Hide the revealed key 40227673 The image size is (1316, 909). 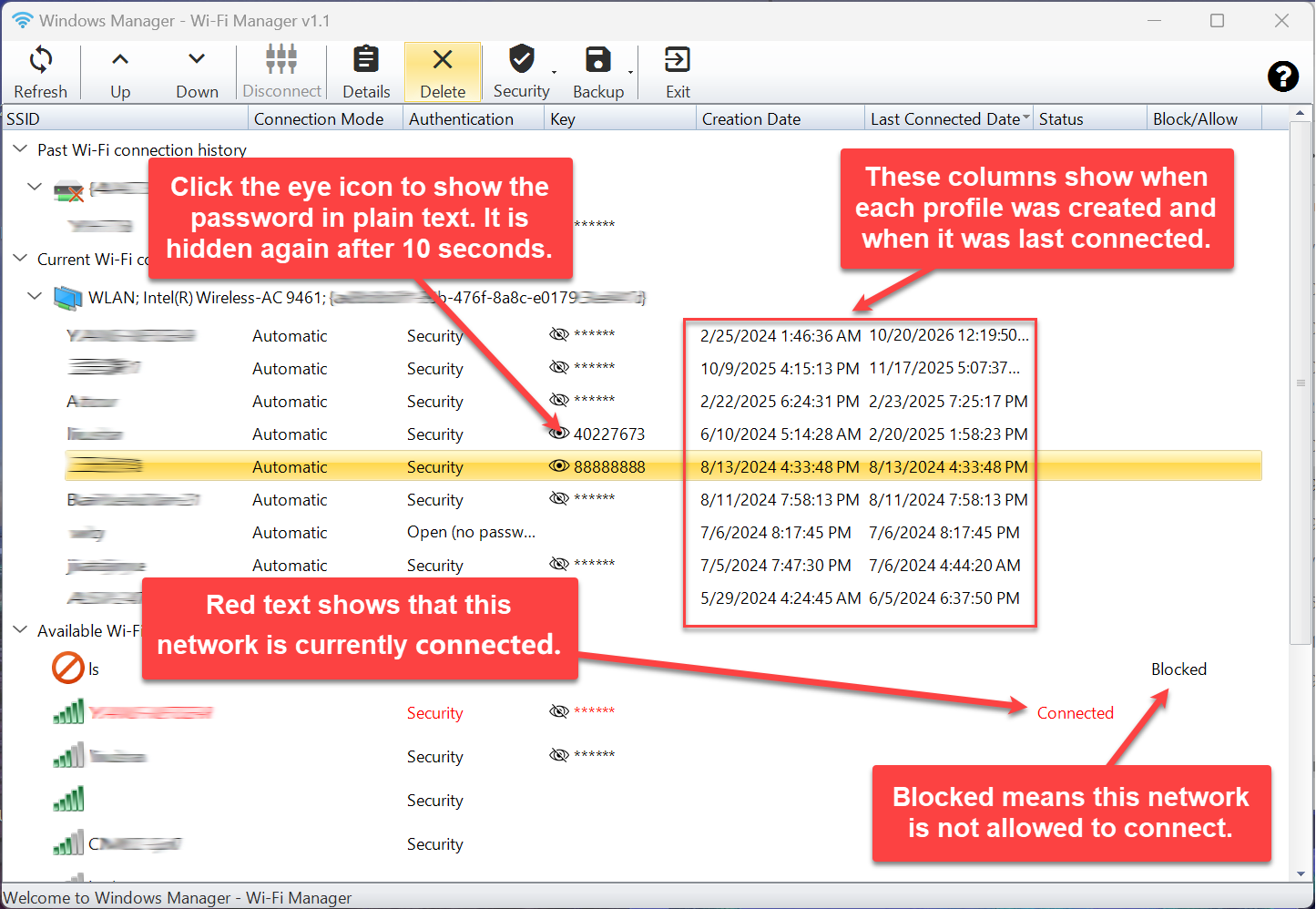(559, 433)
